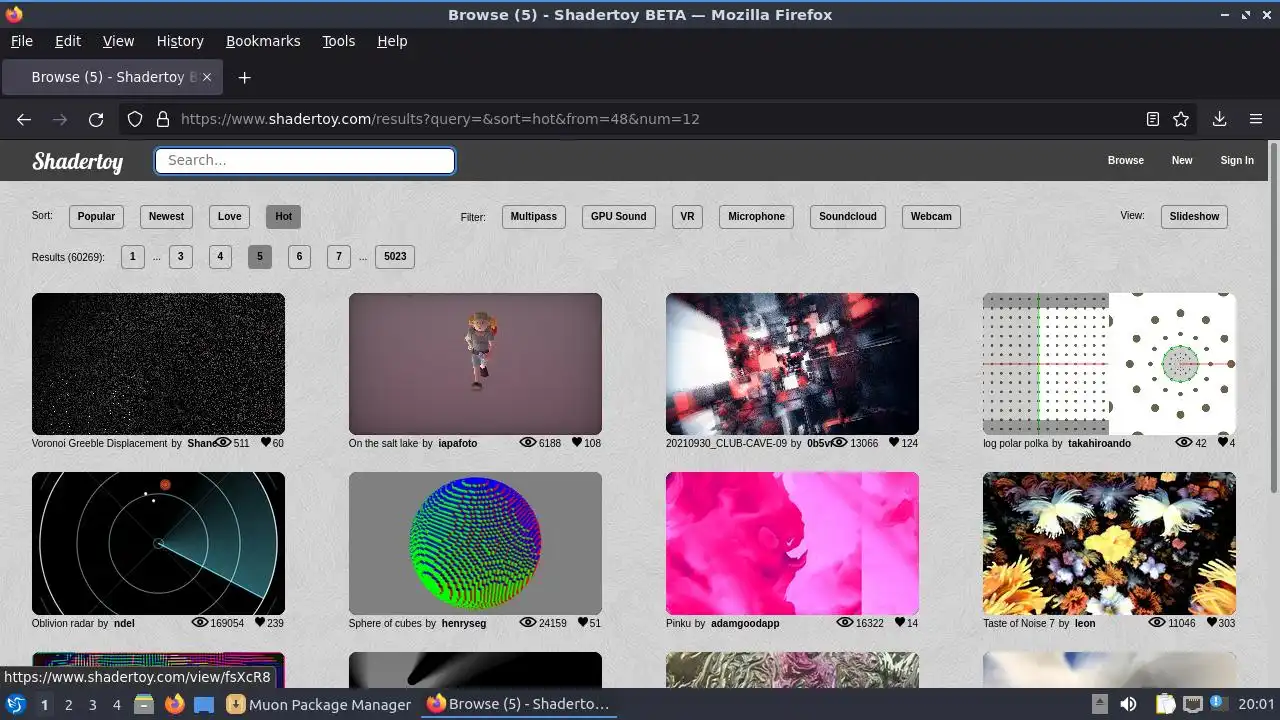Go to results page 1
The width and height of the screenshot is (1280, 720).
coord(132,257)
